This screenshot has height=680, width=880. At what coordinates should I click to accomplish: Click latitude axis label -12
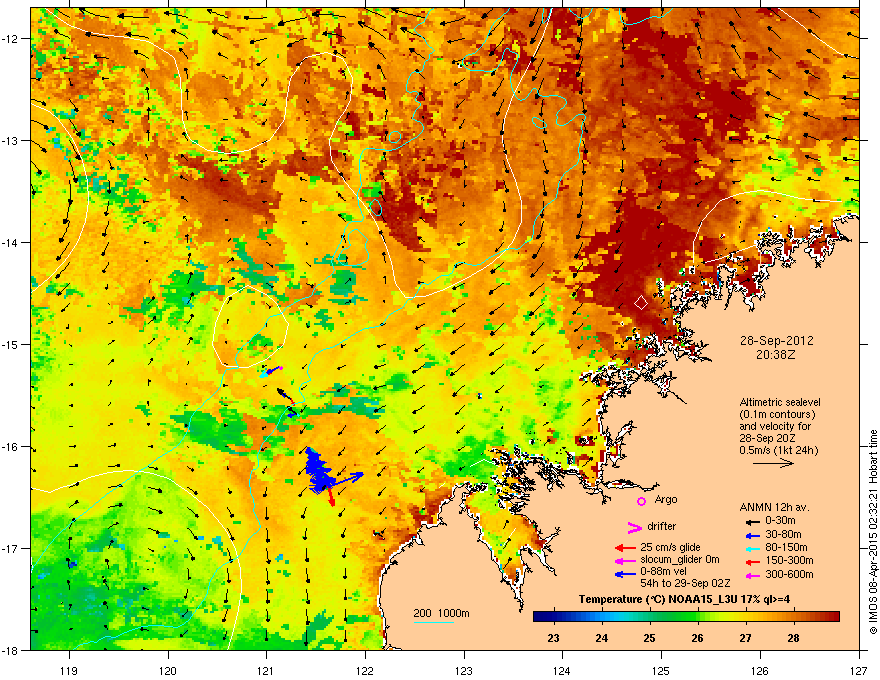click(x=10, y=39)
